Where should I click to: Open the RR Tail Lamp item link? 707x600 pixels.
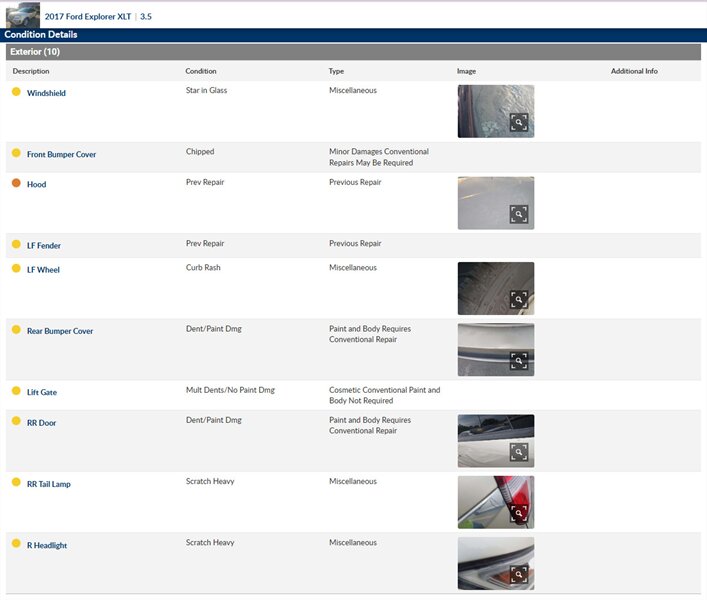point(48,485)
